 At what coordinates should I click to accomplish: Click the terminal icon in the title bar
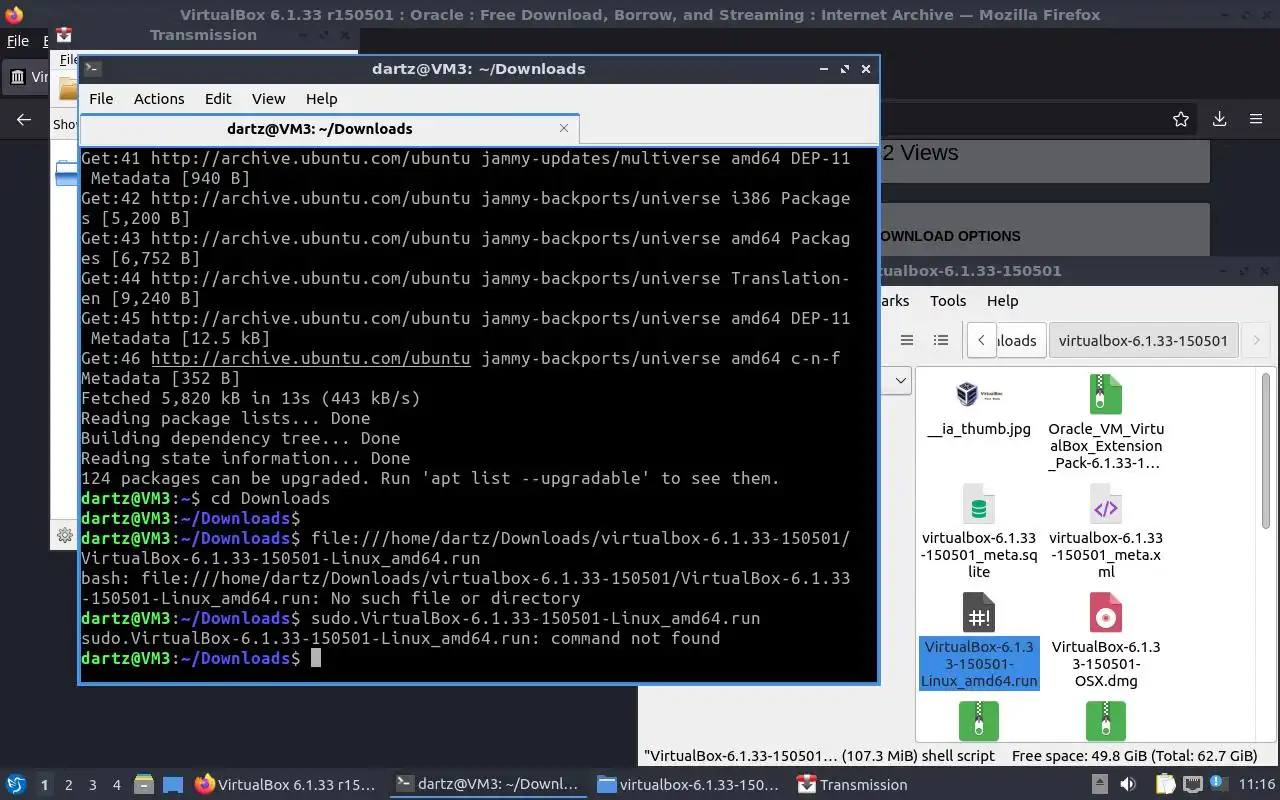(92, 69)
